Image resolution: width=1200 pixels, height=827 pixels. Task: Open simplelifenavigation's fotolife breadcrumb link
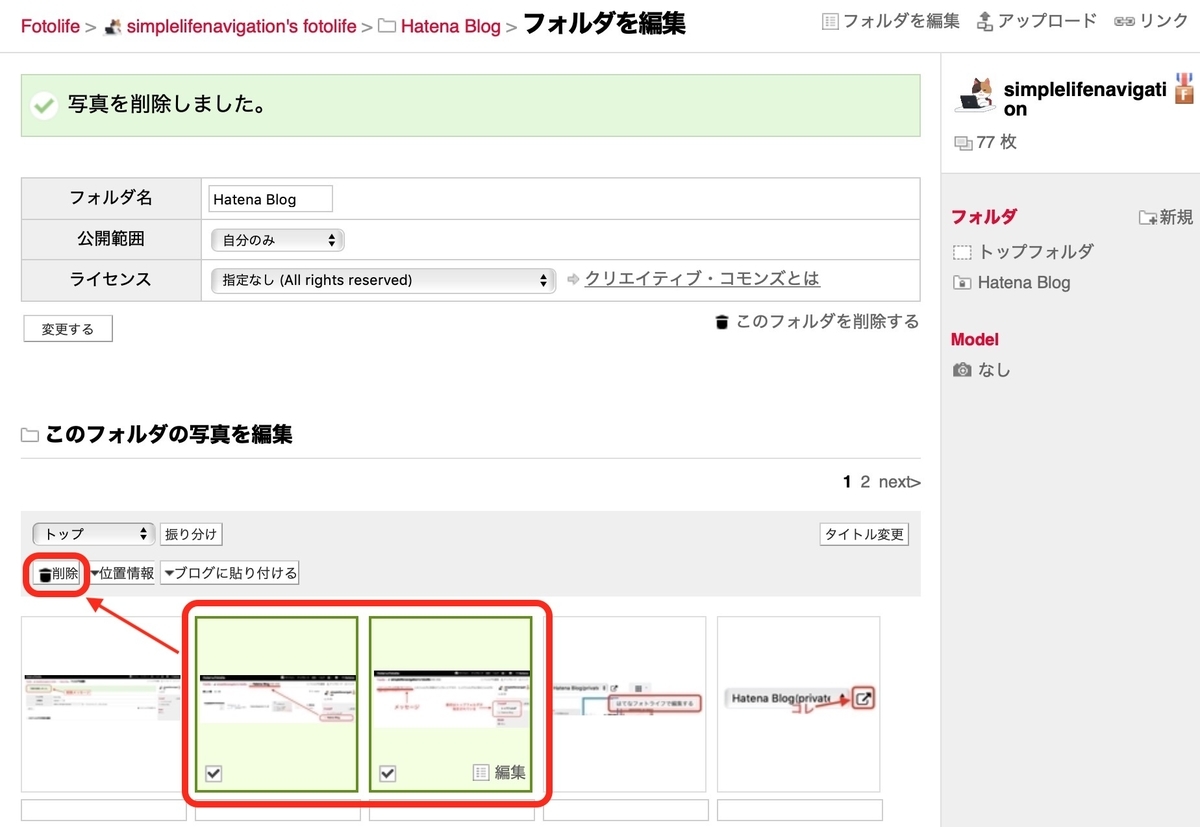pos(241,26)
